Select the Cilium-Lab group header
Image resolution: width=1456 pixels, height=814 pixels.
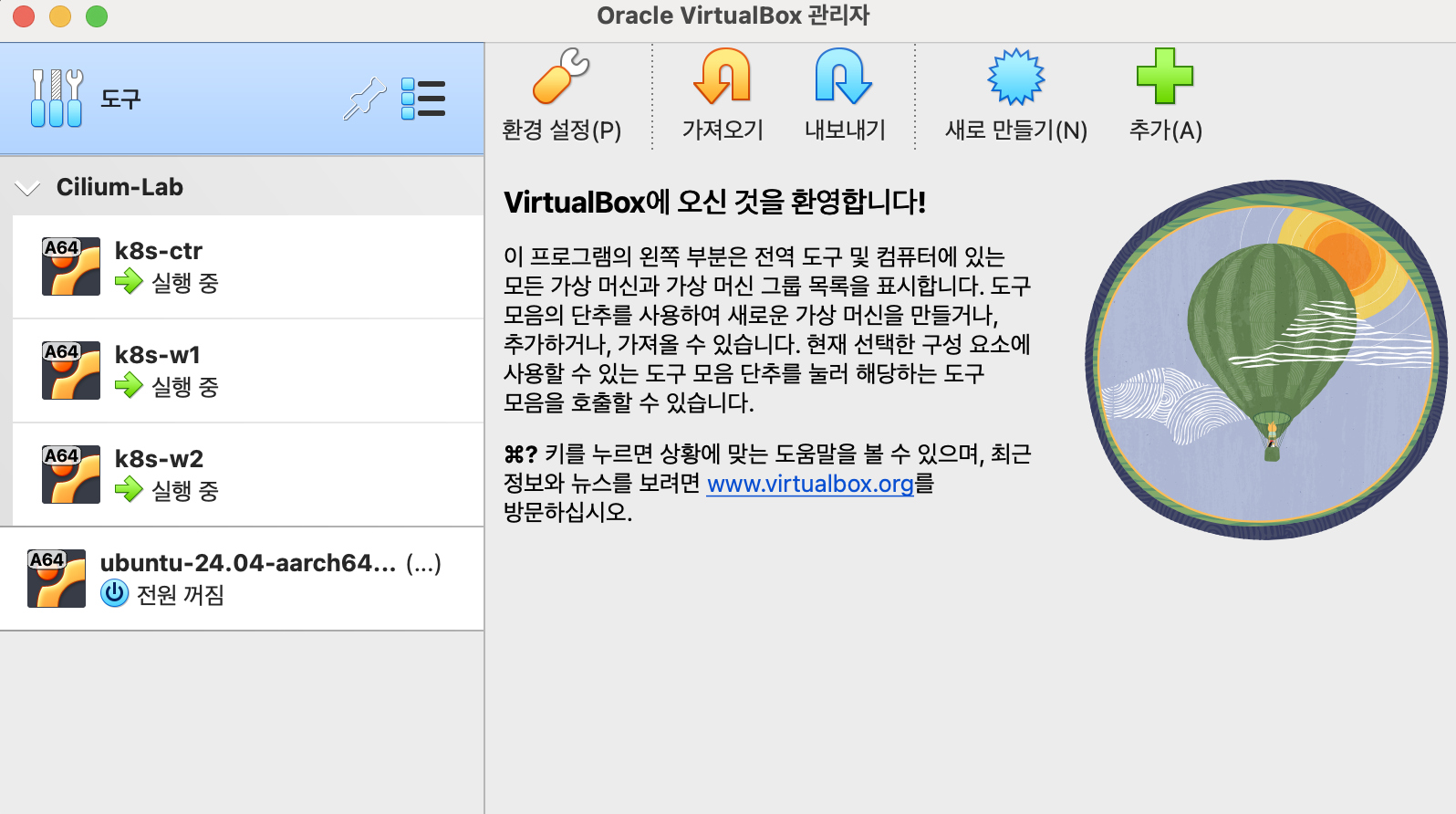point(242,187)
